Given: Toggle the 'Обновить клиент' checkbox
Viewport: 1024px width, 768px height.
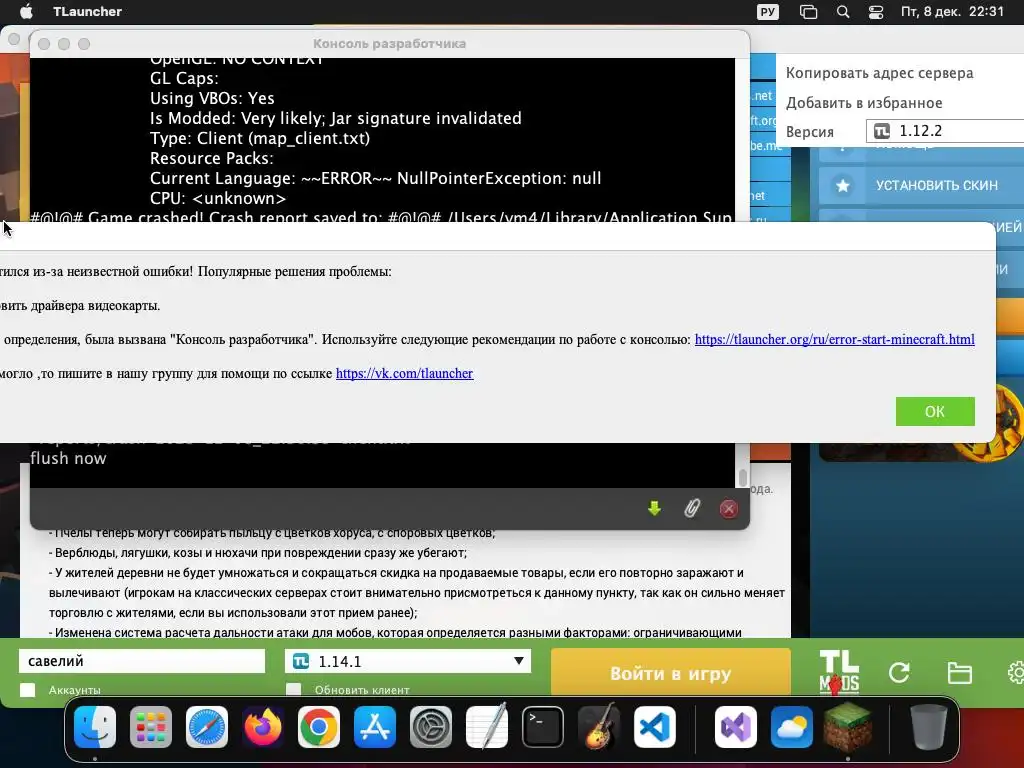Looking at the screenshot, I should (294, 690).
